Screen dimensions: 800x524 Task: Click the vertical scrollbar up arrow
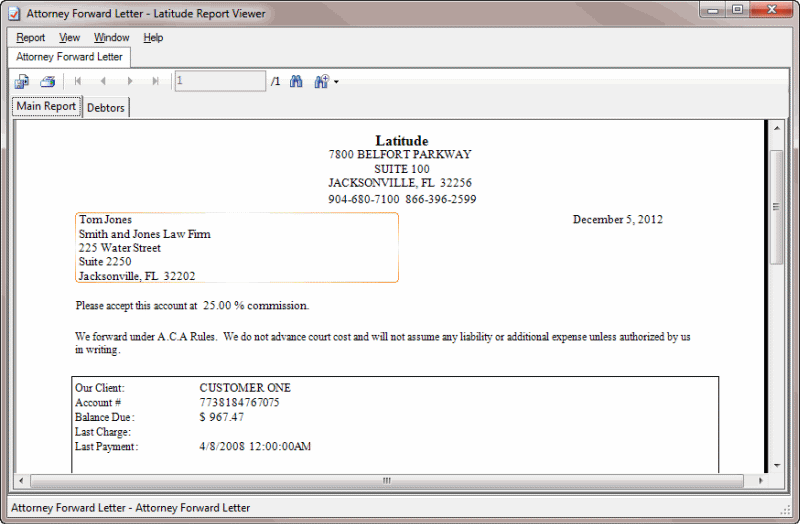(777, 128)
